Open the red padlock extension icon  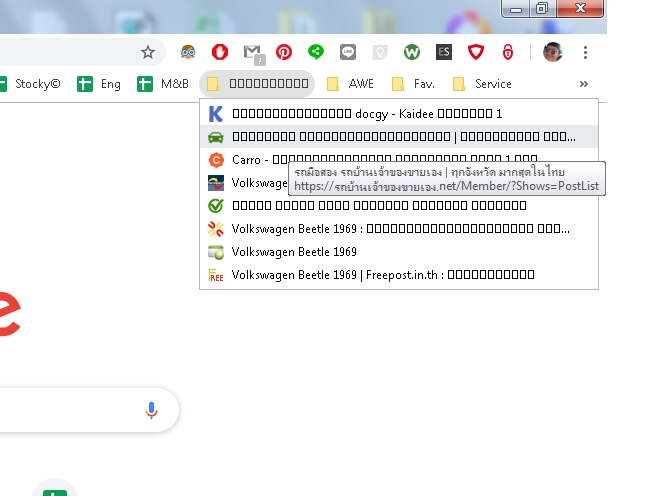pyautogui.click(x=507, y=52)
